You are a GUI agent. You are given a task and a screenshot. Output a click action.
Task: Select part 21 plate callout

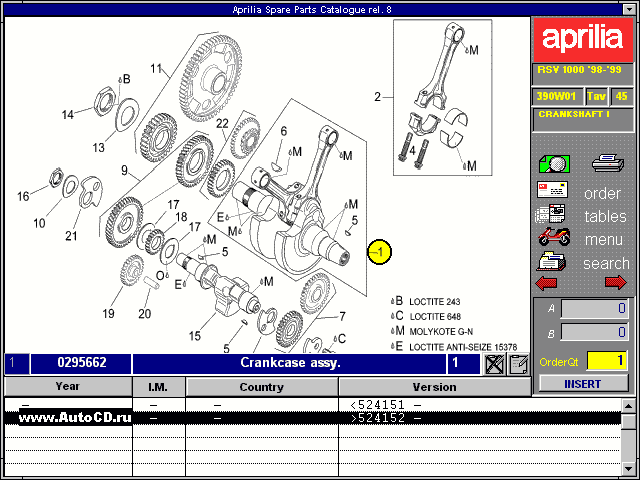(x=71, y=236)
